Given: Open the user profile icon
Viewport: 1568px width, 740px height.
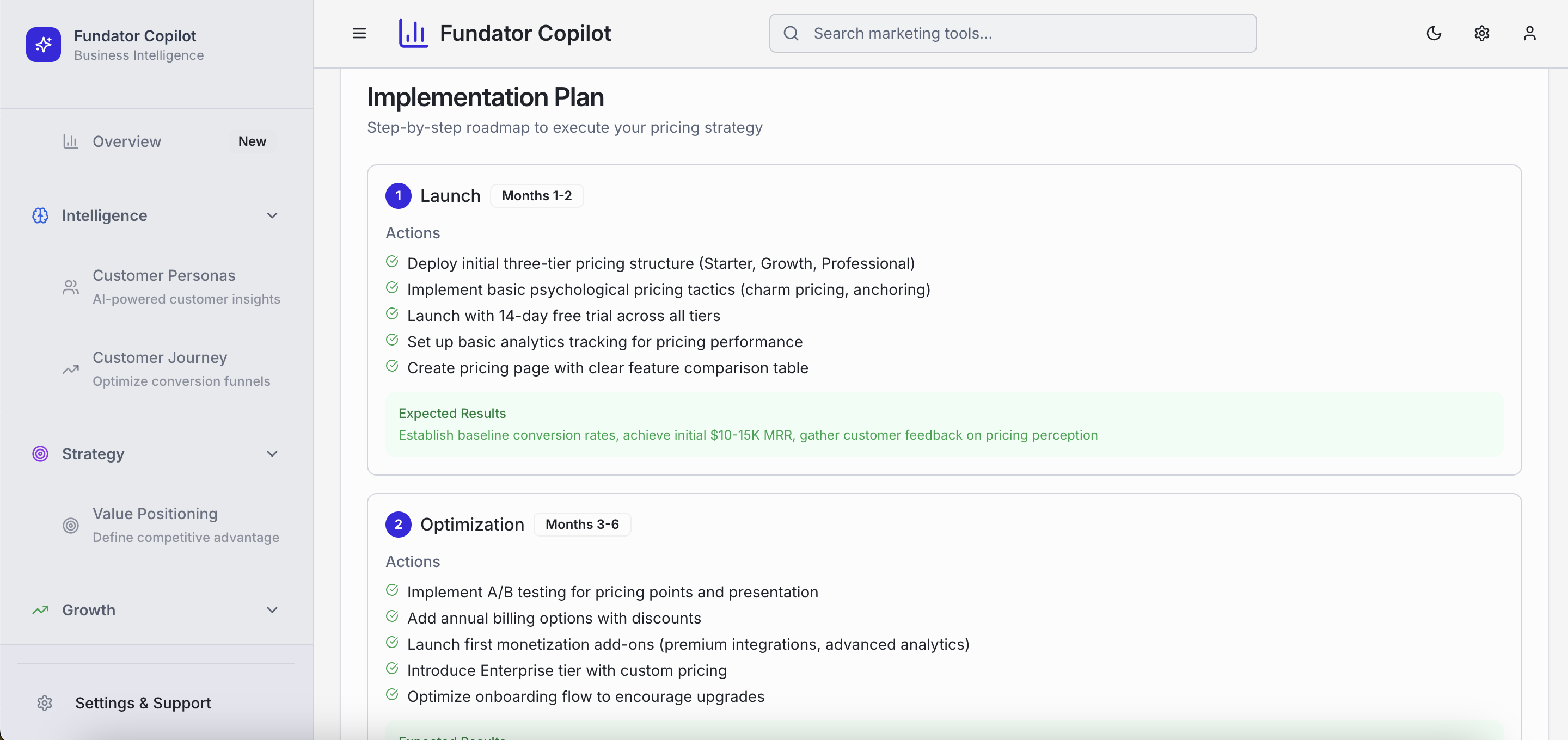Looking at the screenshot, I should click(1530, 34).
